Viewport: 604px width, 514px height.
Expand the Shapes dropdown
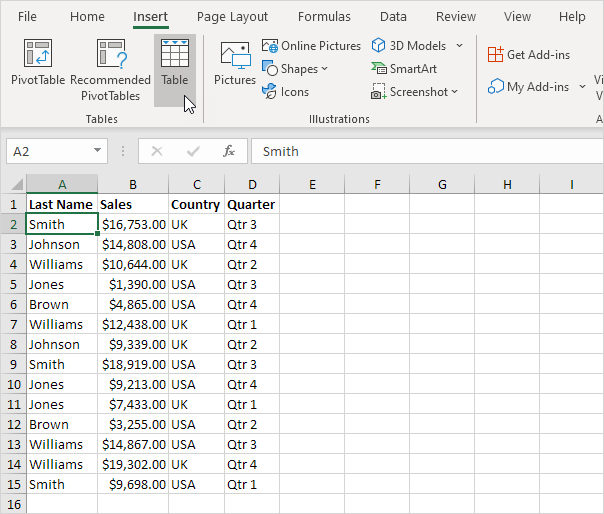pyautogui.click(x=296, y=69)
